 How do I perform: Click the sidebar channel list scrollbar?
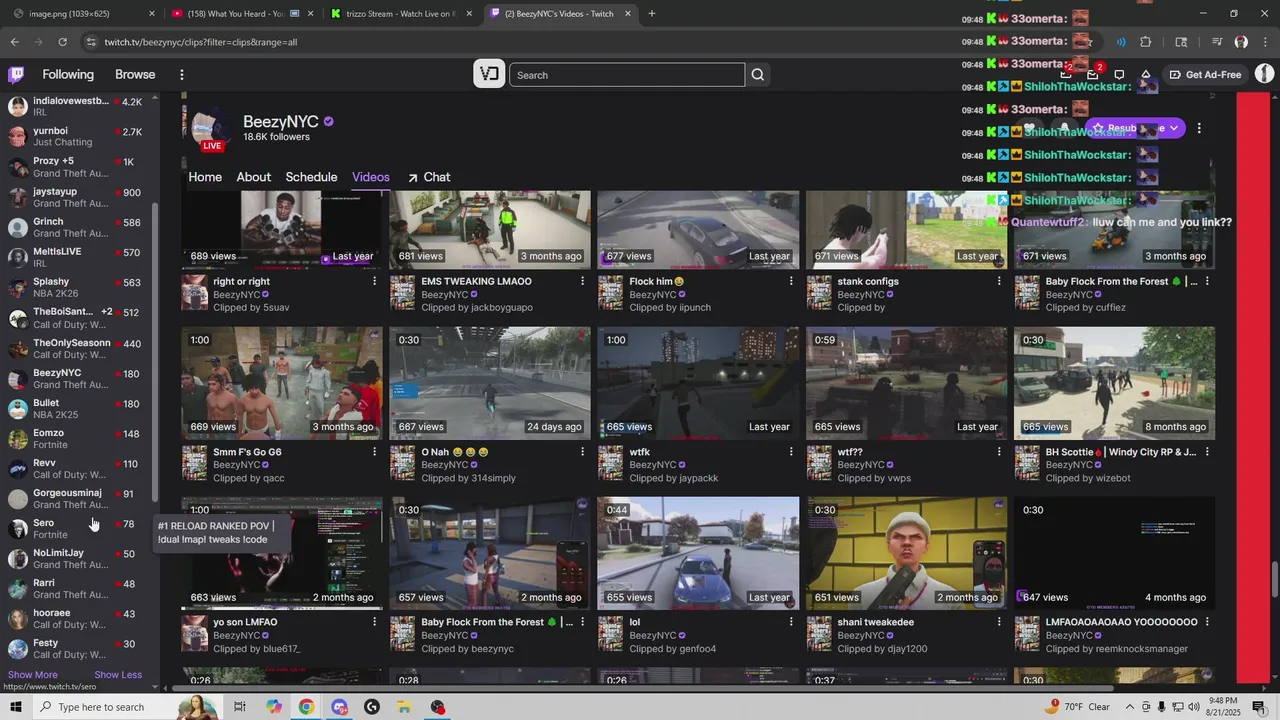(x=154, y=352)
